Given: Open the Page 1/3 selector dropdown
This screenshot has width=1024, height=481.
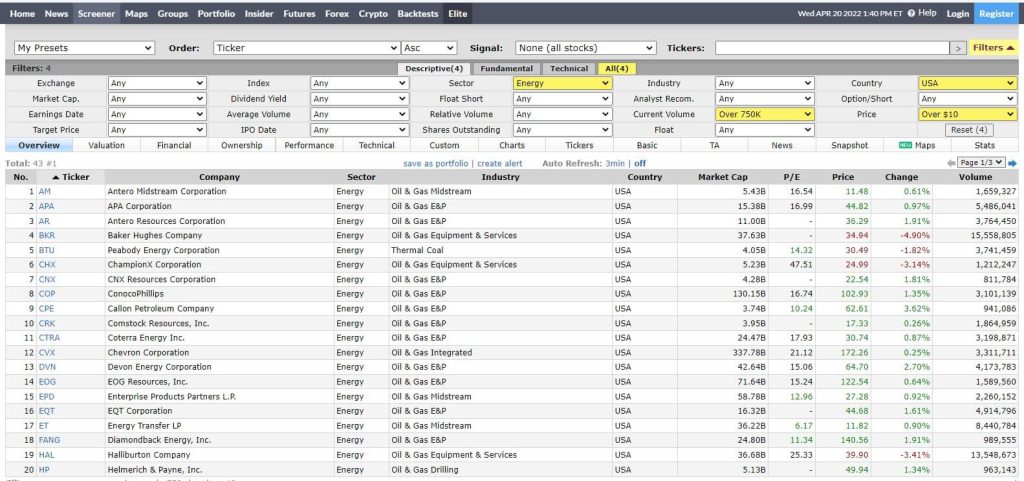Looking at the screenshot, I should click(x=981, y=163).
